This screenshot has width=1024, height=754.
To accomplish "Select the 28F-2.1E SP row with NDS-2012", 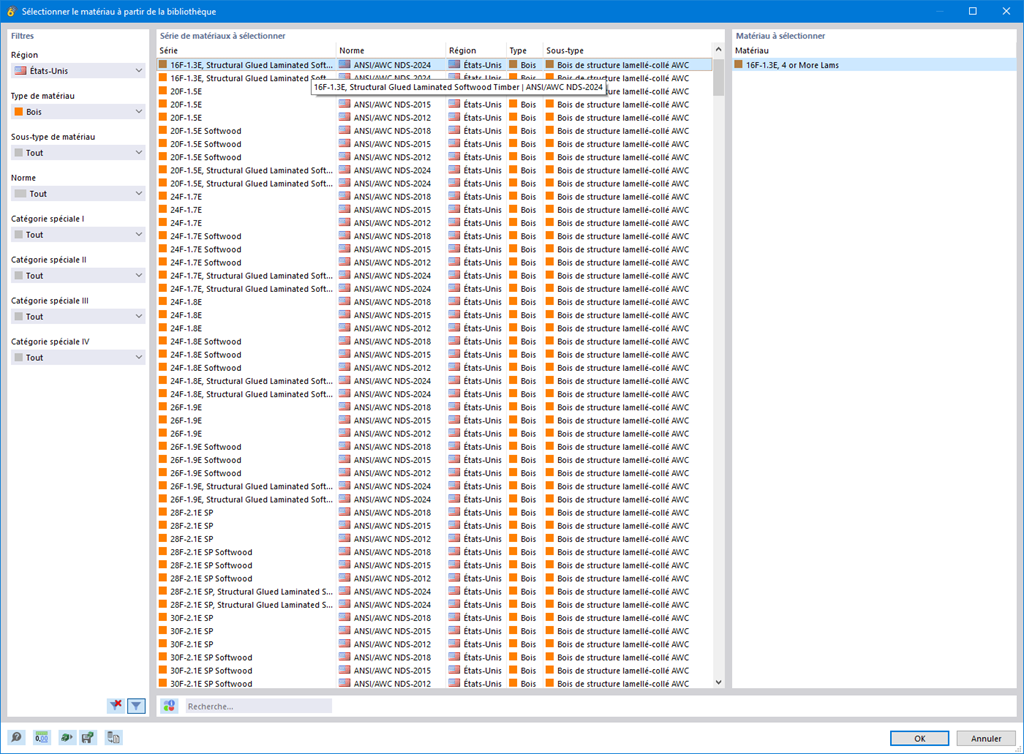I will click(434, 539).
